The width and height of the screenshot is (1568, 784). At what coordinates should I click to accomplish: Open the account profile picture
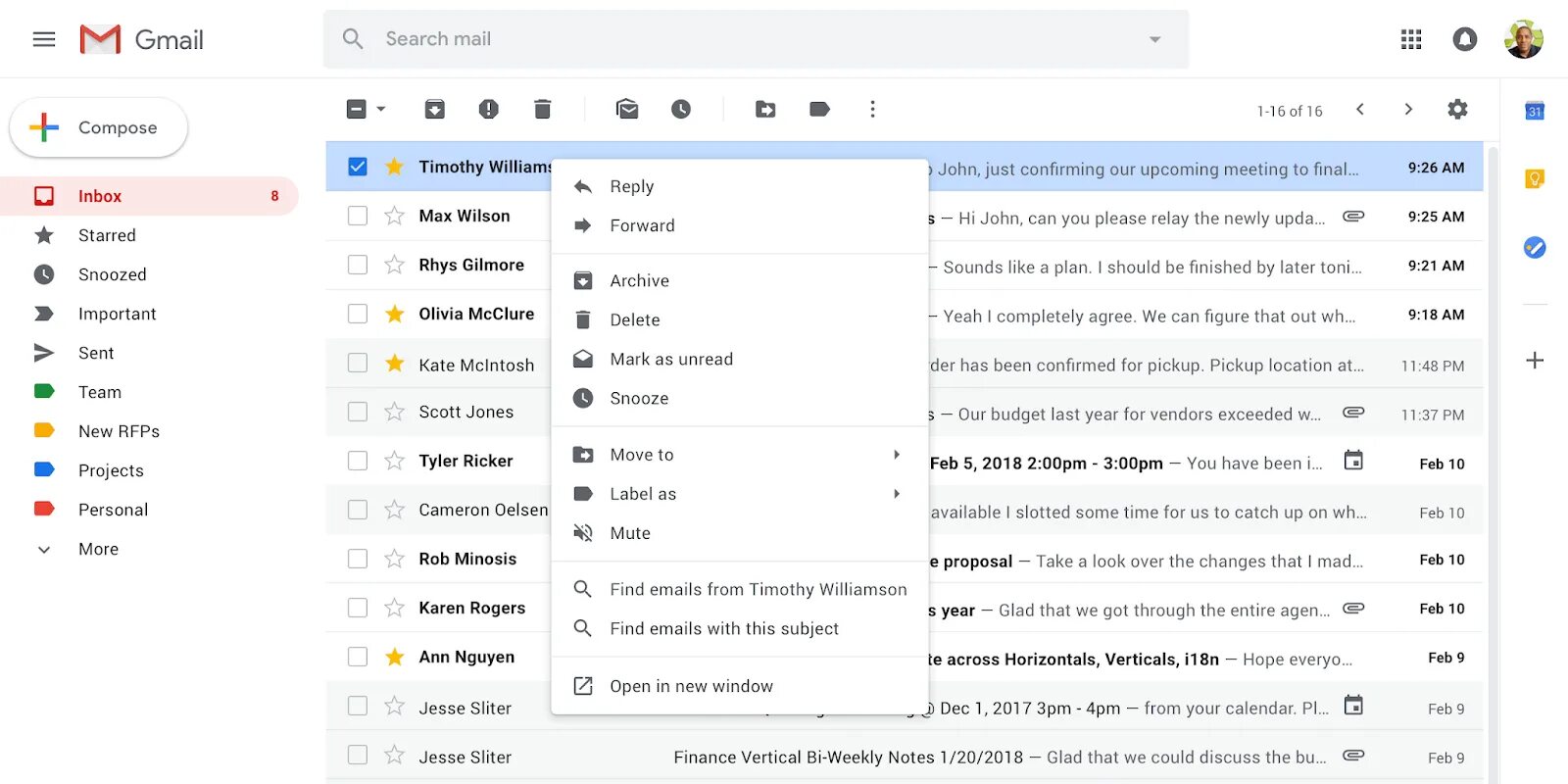point(1524,39)
